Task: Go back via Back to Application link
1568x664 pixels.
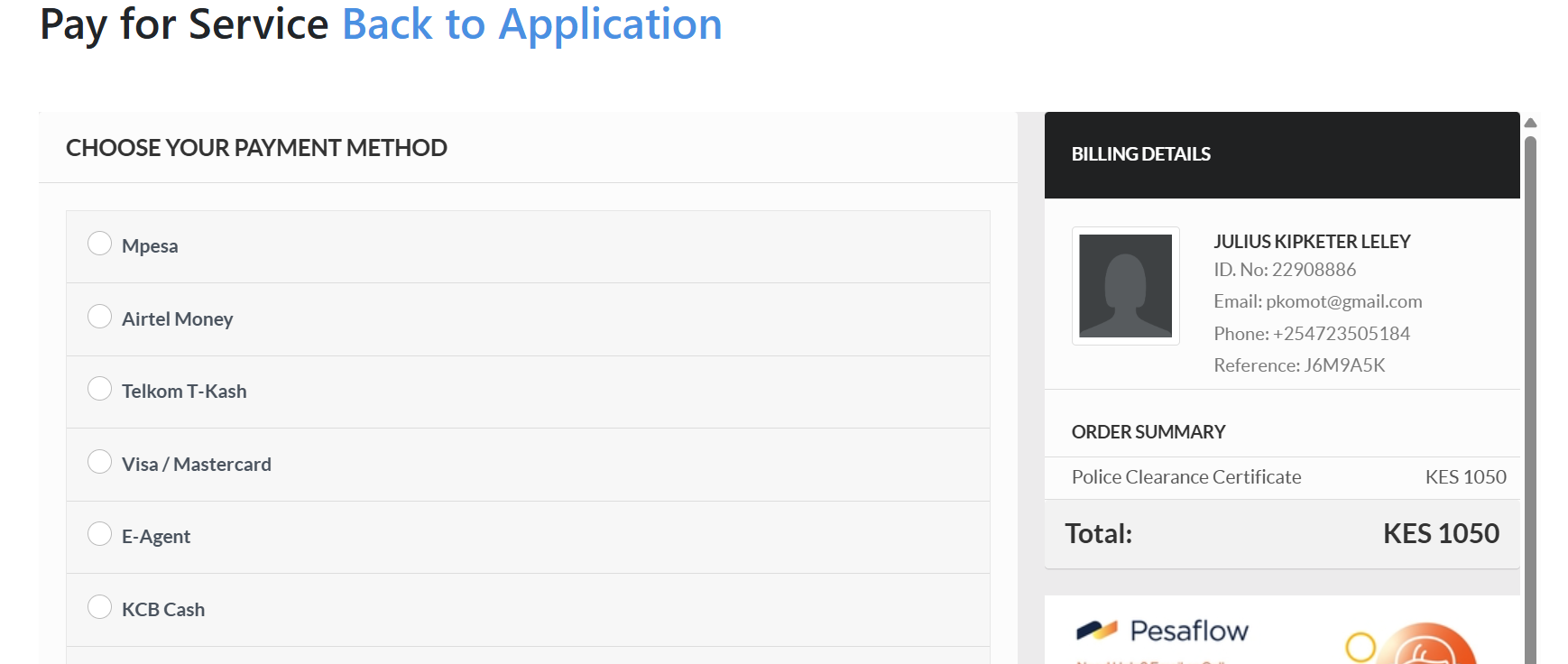Action: tap(531, 24)
